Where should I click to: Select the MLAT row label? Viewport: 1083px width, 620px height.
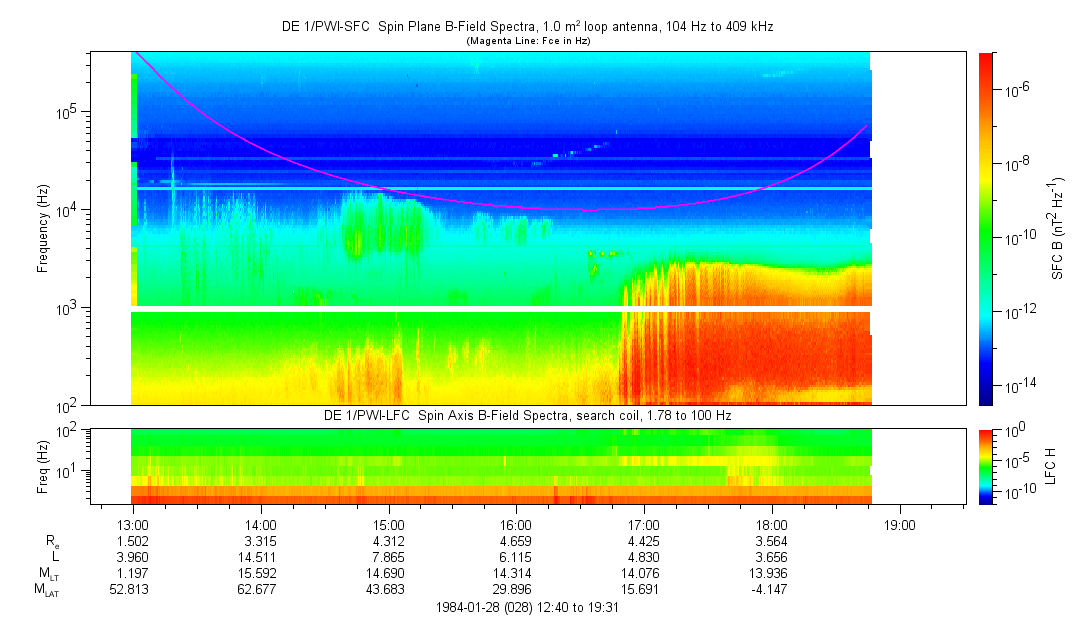click(47, 590)
